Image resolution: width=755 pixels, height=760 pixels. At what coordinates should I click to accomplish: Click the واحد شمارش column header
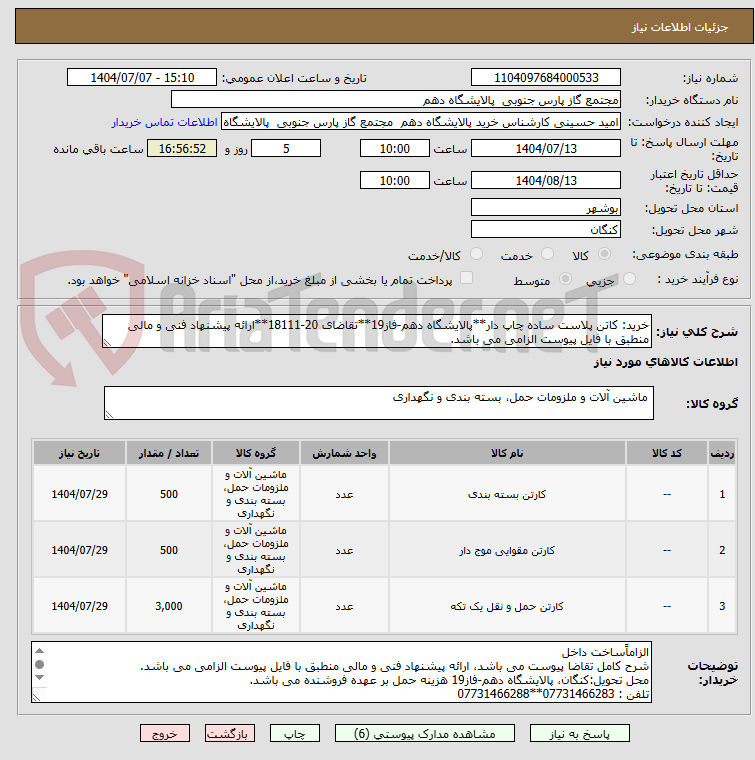(344, 453)
